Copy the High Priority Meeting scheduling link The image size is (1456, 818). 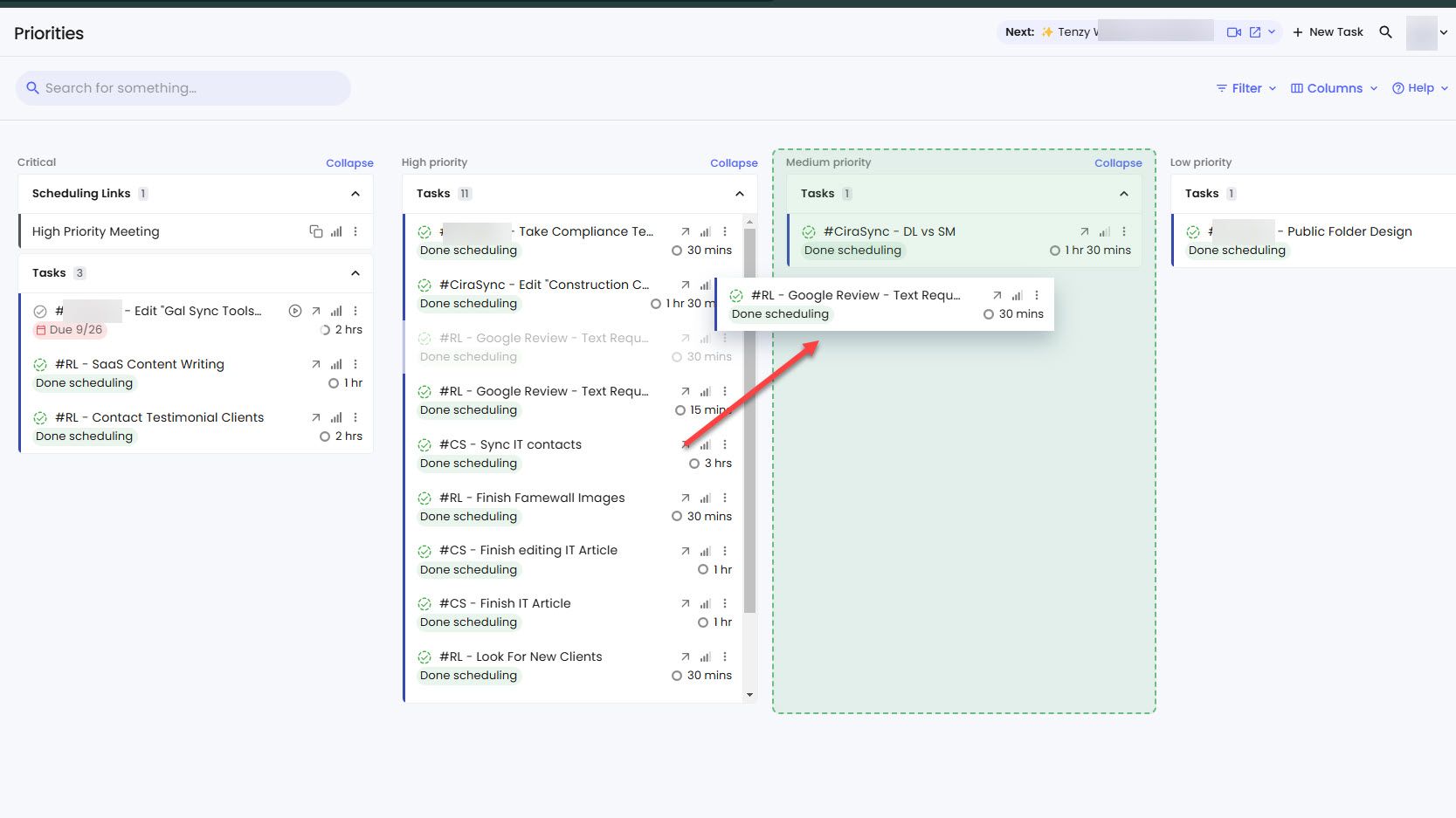pos(315,231)
